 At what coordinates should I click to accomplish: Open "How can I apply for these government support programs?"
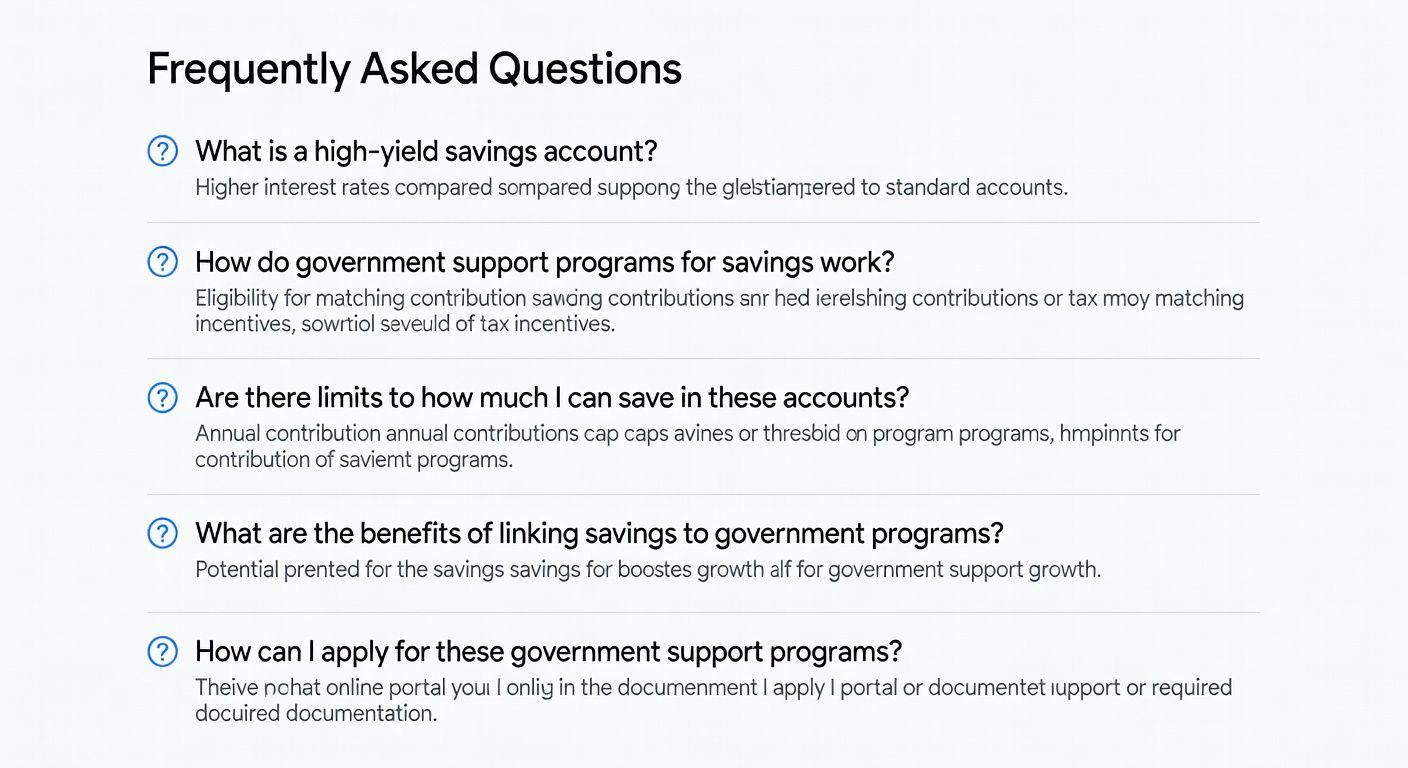click(548, 651)
